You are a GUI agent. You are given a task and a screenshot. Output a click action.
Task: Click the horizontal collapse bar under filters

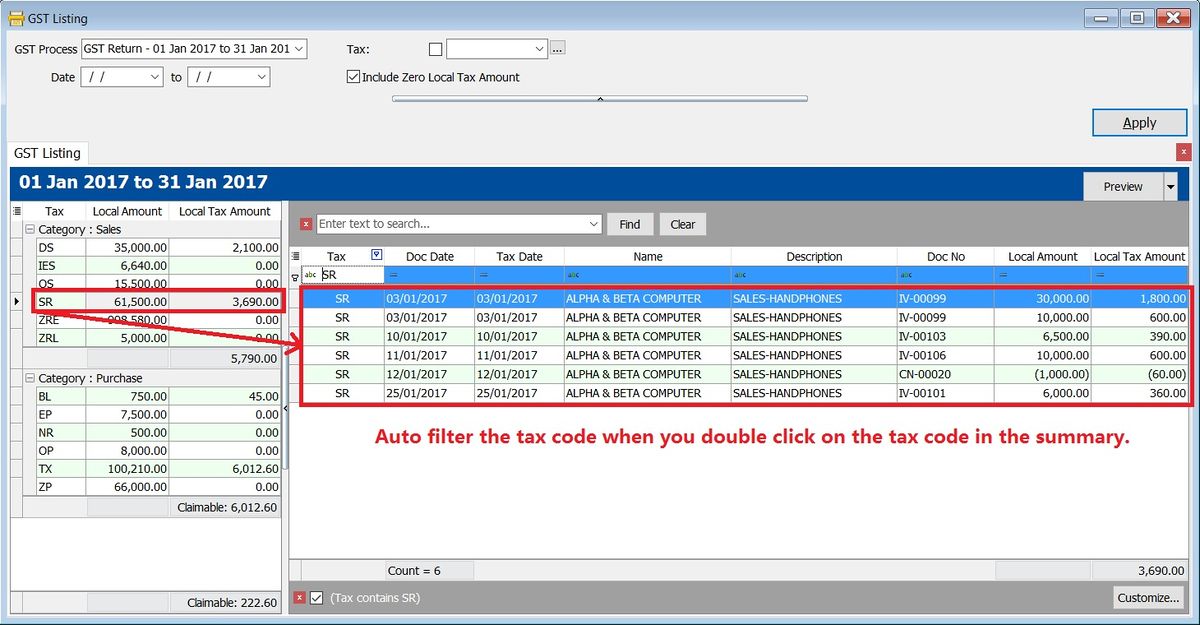(599, 99)
